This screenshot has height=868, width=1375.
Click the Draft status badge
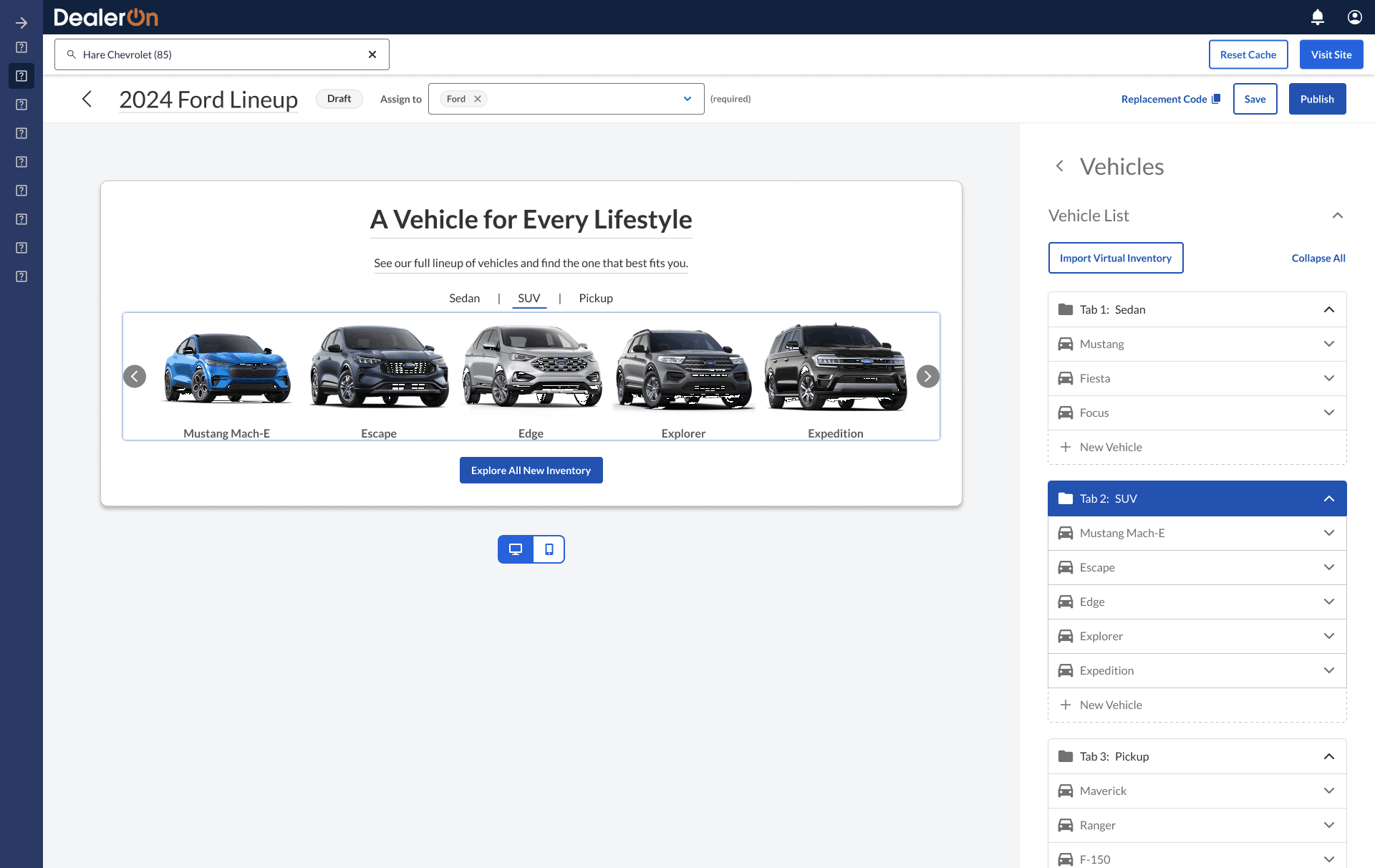pyautogui.click(x=339, y=99)
